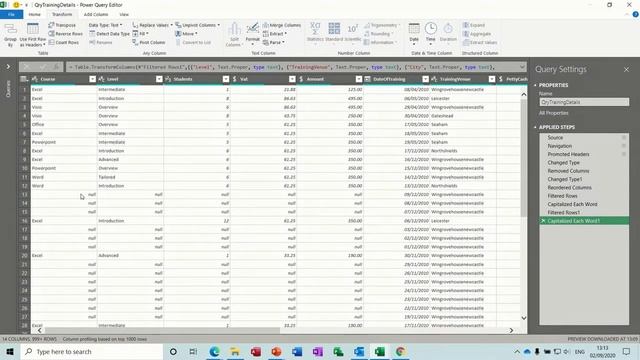The width and height of the screenshot is (640, 360).
Task: Click the DateOfTraining column type icon
Action: click(x=367, y=79)
